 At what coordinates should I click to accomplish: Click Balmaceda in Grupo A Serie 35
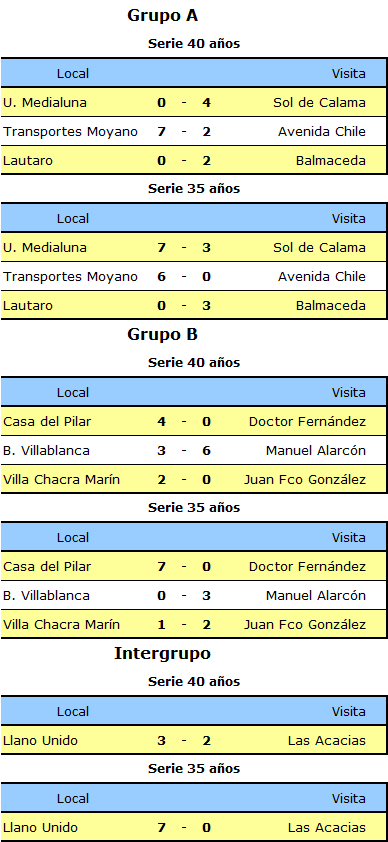coord(331,306)
